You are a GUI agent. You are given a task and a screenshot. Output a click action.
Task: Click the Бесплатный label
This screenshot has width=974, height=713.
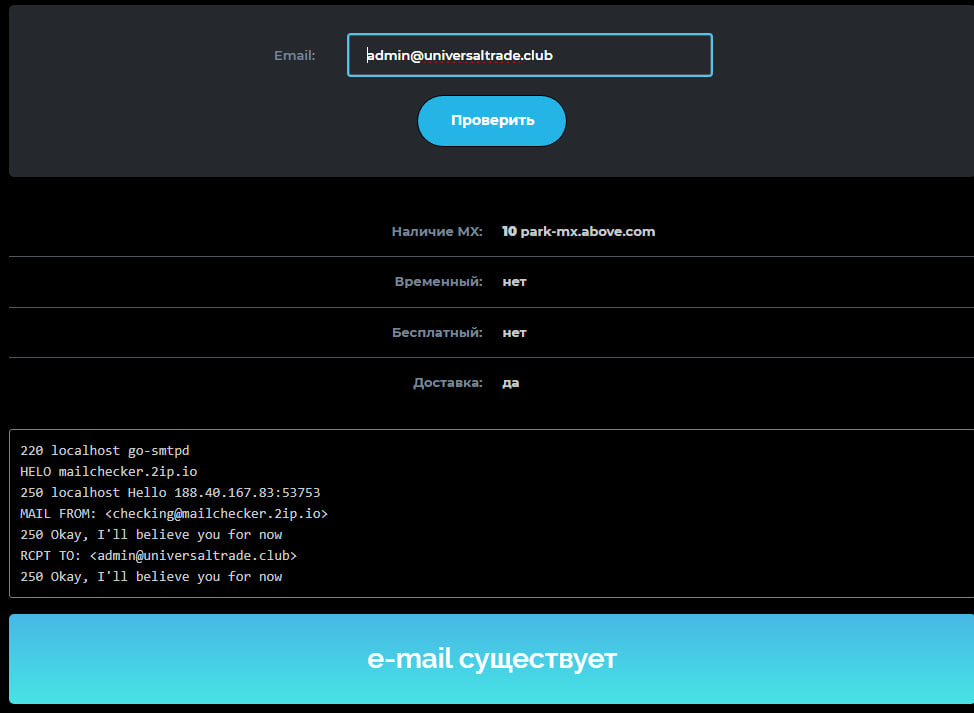click(437, 333)
